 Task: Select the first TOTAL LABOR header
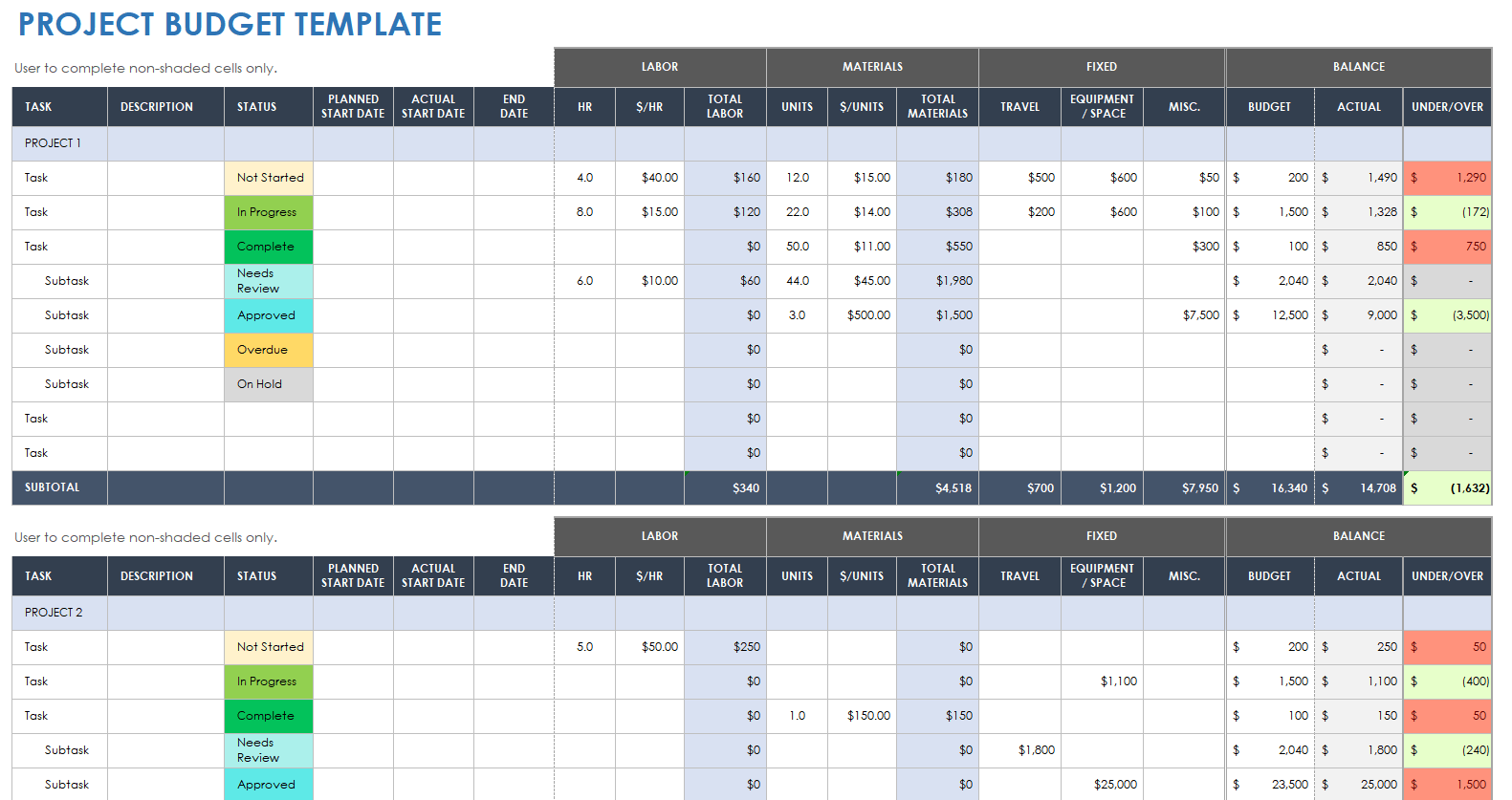[725, 107]
